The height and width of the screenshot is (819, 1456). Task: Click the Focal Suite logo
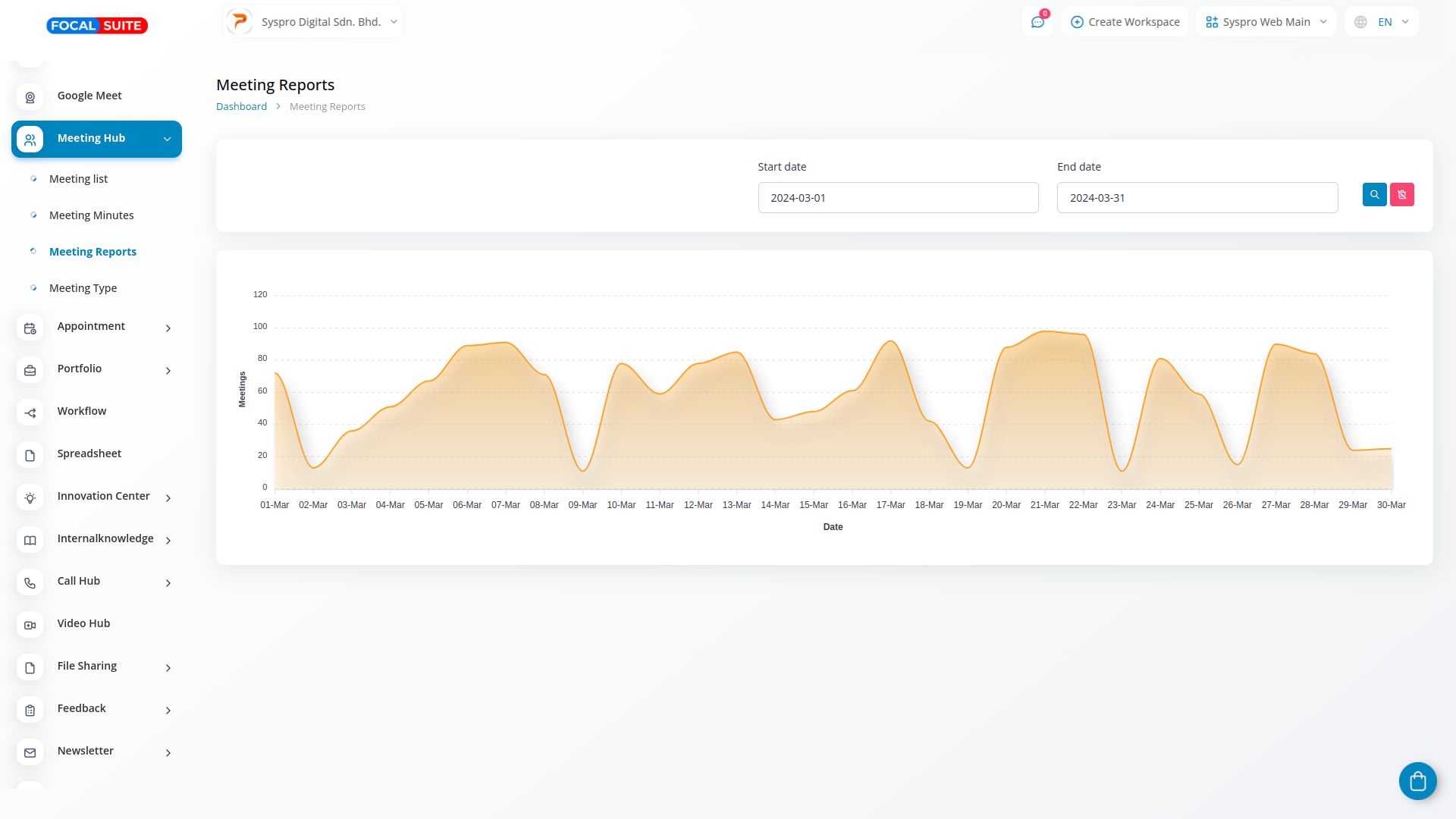[97, 26]
